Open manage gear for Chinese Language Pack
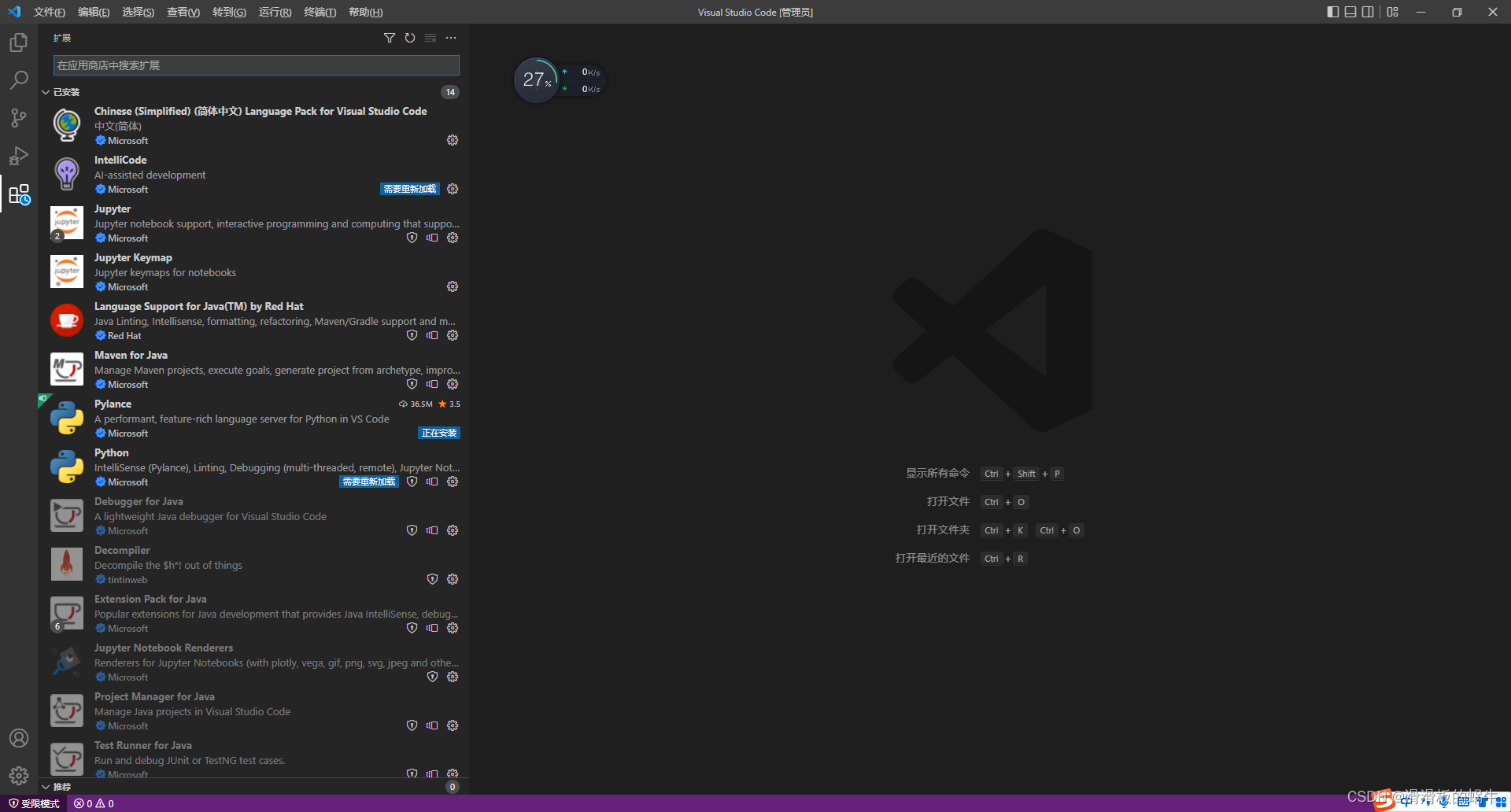The height and width of the screenshot is (812, 1511). tap(453, 140)
